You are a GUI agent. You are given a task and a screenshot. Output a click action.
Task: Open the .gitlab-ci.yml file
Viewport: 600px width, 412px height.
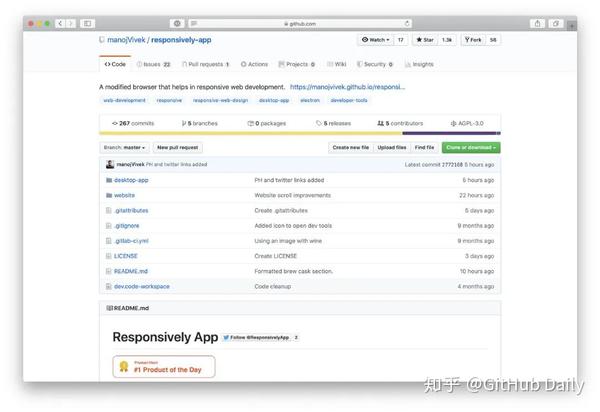coord(131,241)
